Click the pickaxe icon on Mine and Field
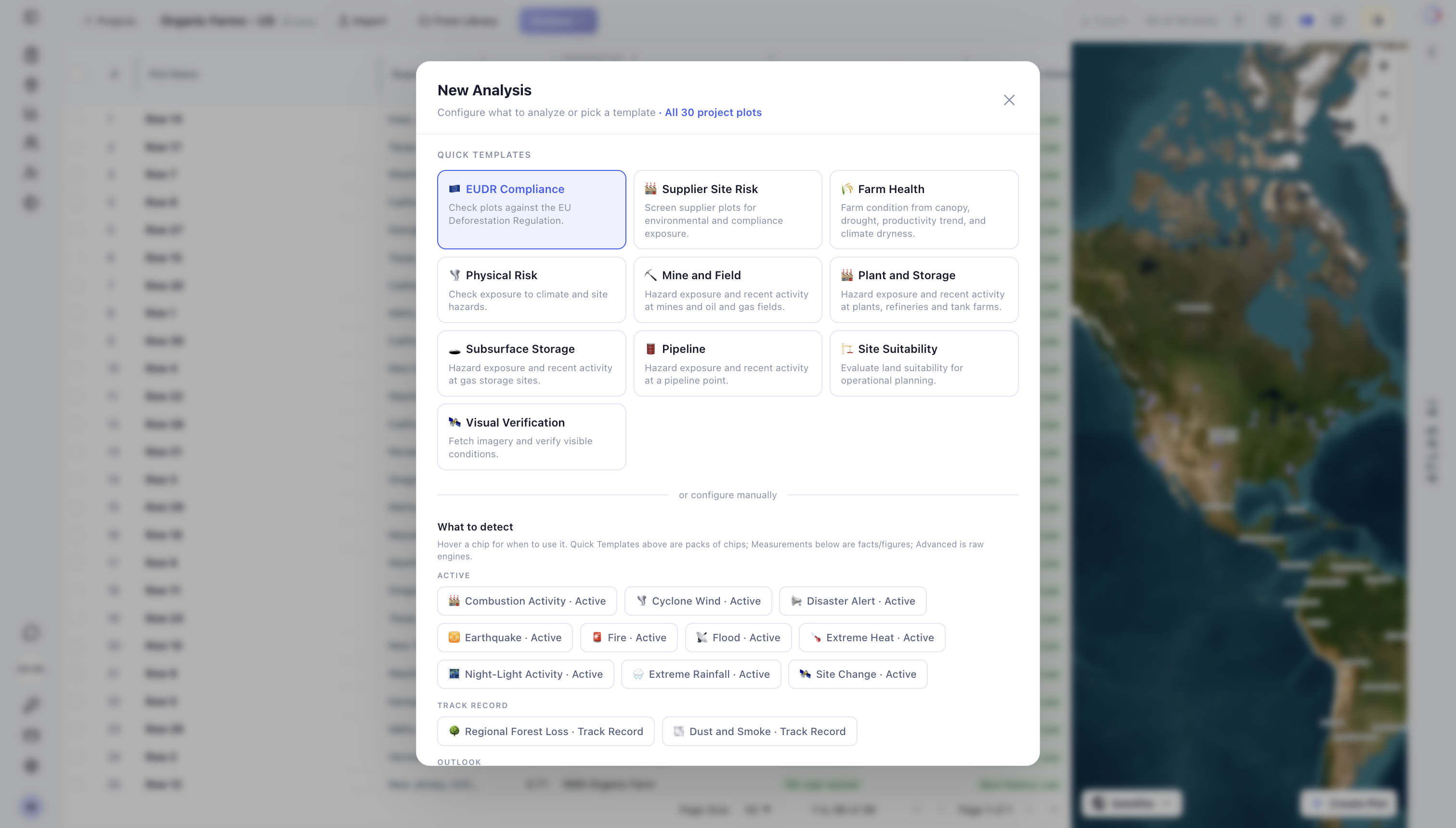Viewport: 1456px width, 828px height. 650,275
